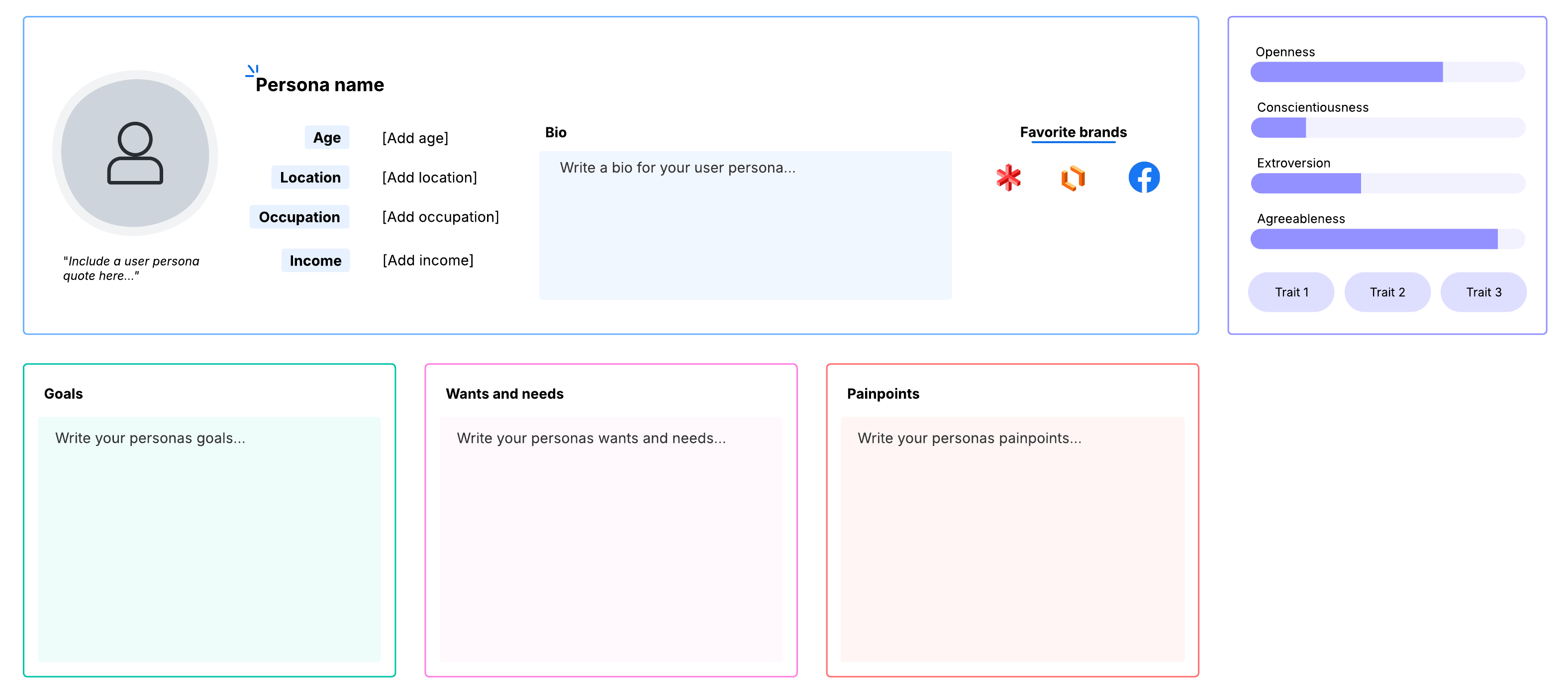
Task: Select the Trait 1 chip
Action: tap(1291, 292)
